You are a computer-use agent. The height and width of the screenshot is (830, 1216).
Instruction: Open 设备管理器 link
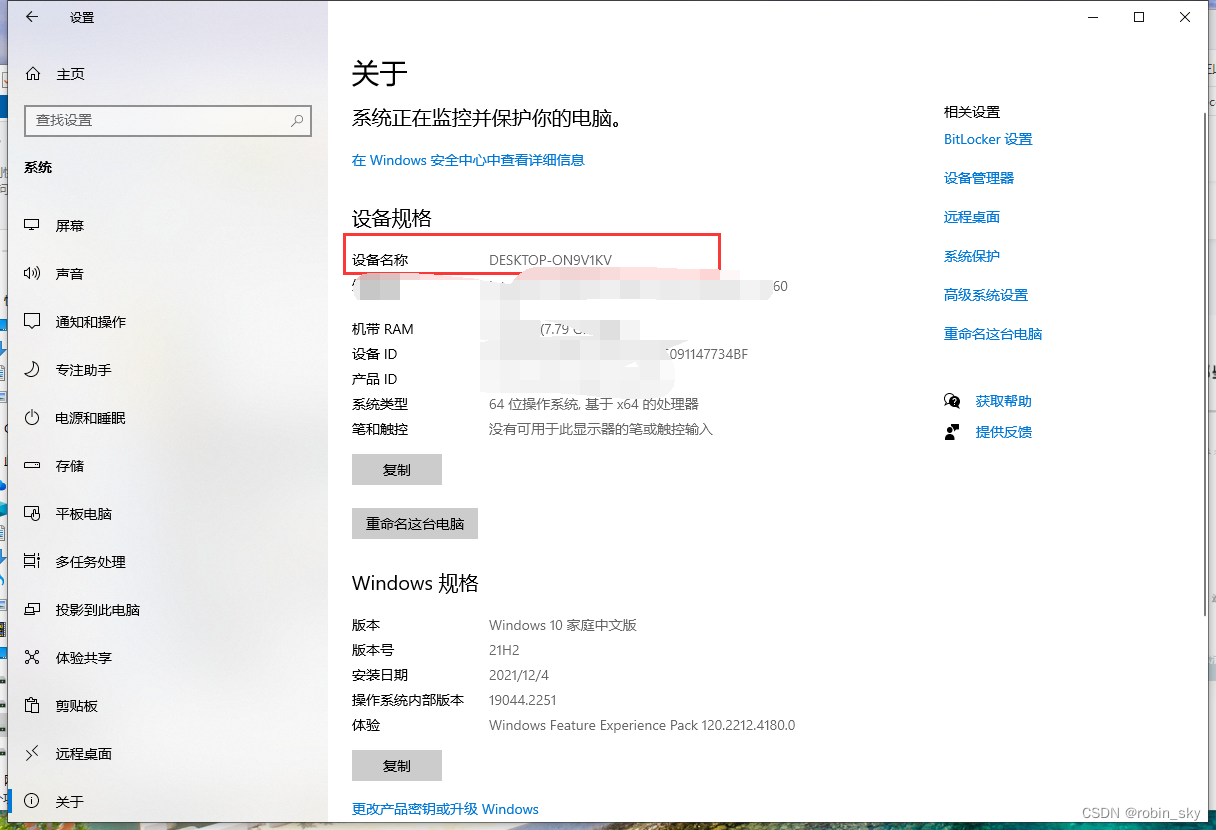979,178
